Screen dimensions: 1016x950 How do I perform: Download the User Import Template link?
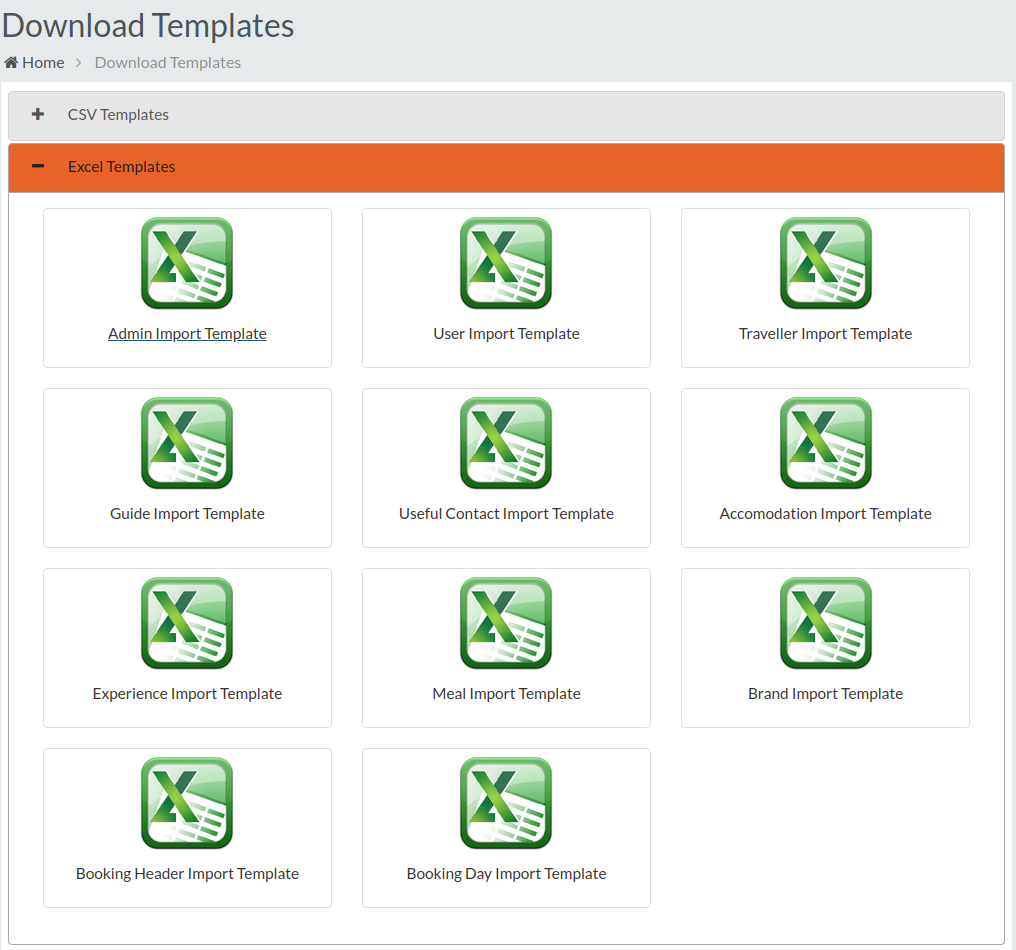coord(506,334)
